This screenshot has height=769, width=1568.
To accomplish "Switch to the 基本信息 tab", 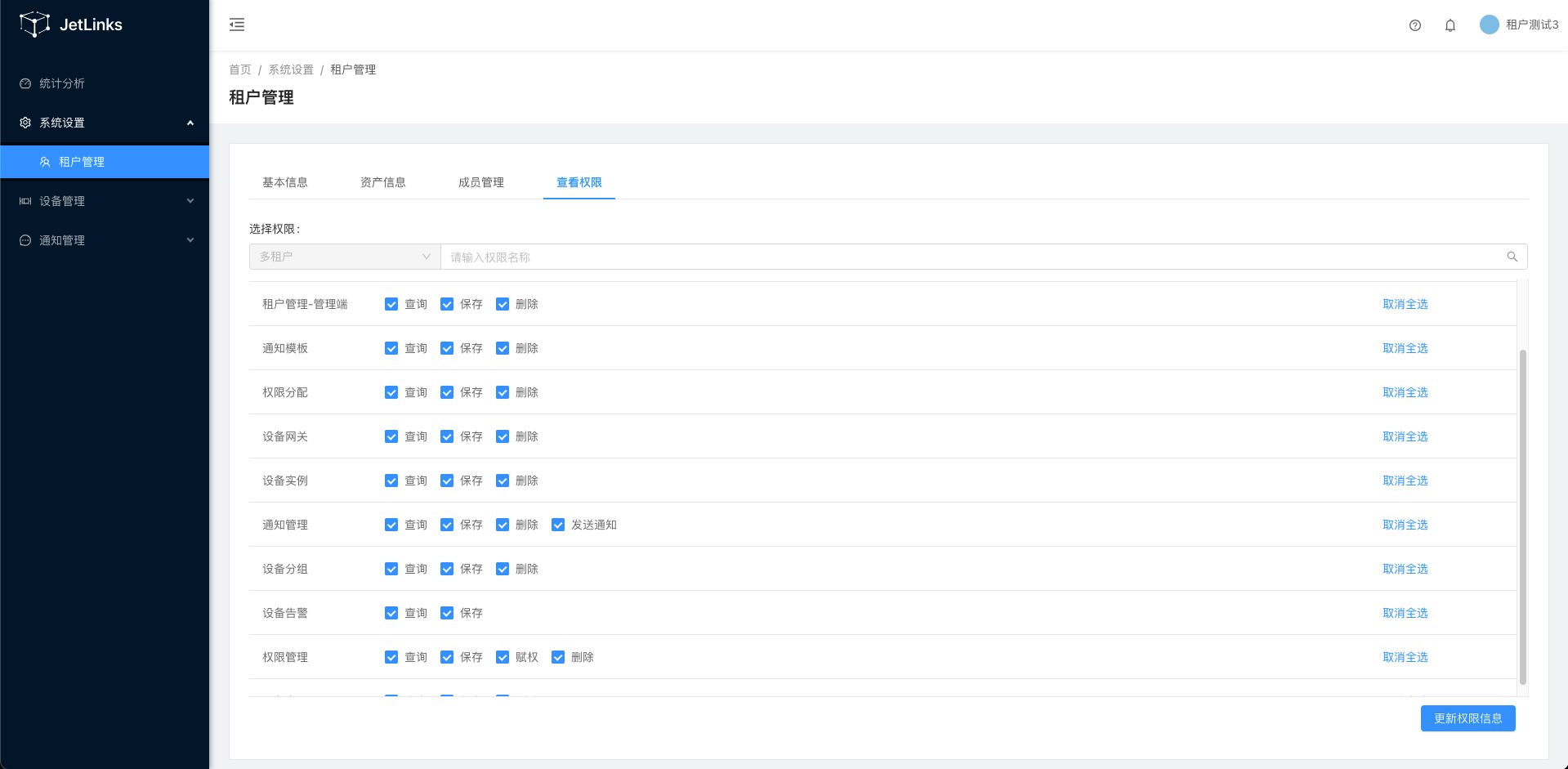I will 285,182.
